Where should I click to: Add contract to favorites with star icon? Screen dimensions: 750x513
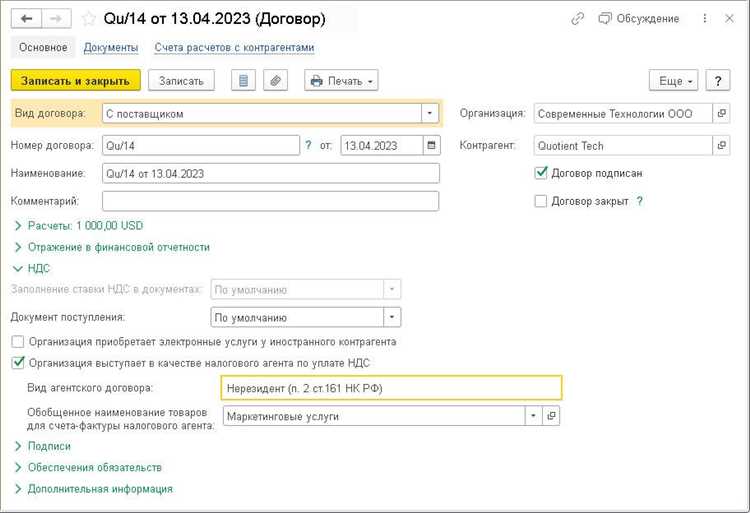88,19
